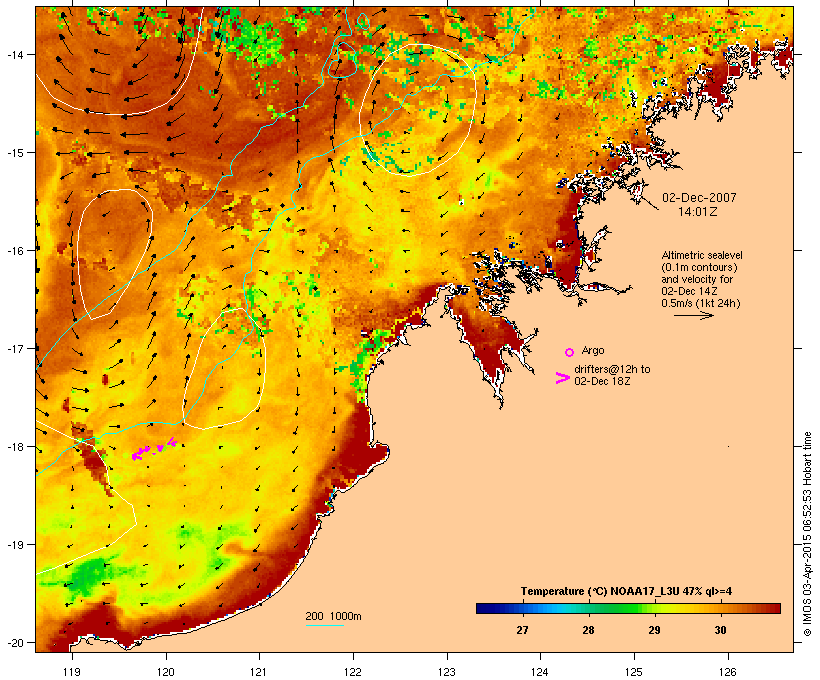Click the longitude label 120

(166, 672)
